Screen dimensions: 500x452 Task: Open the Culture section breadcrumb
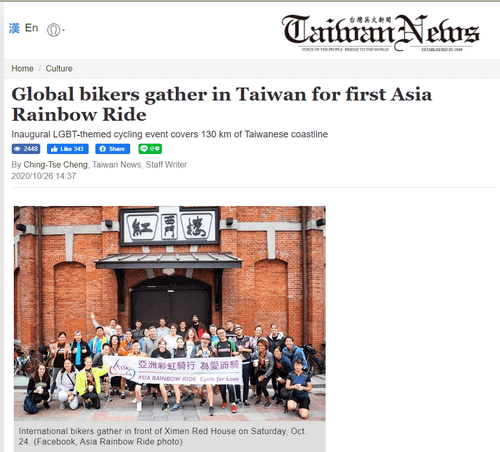59,68
